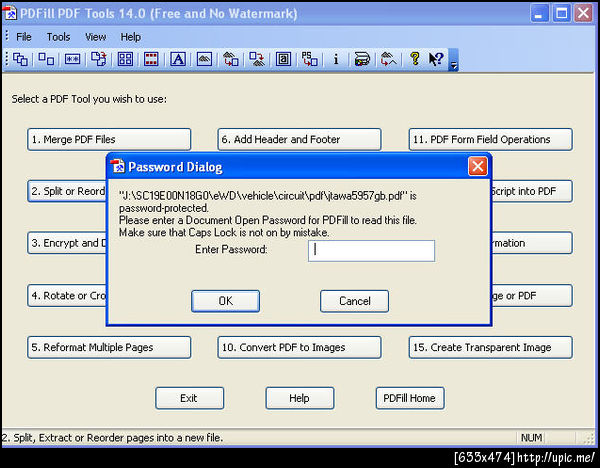Maximize the PDFill PDF Tools window
Screen dimensions: 600x468
(x=561, y=13)
